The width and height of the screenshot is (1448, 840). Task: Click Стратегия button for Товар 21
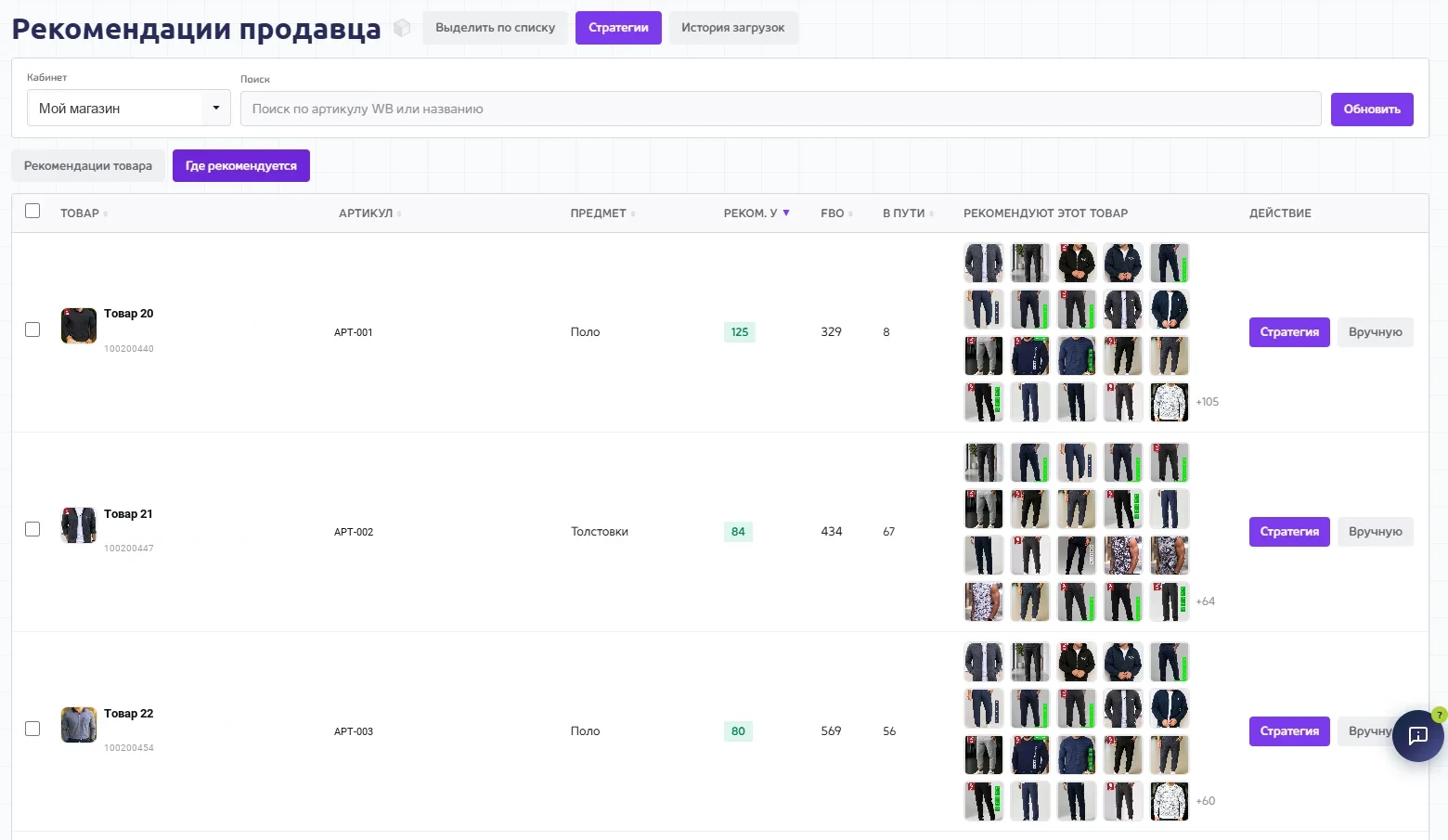pyautogui.click(x=1289, y=532)
